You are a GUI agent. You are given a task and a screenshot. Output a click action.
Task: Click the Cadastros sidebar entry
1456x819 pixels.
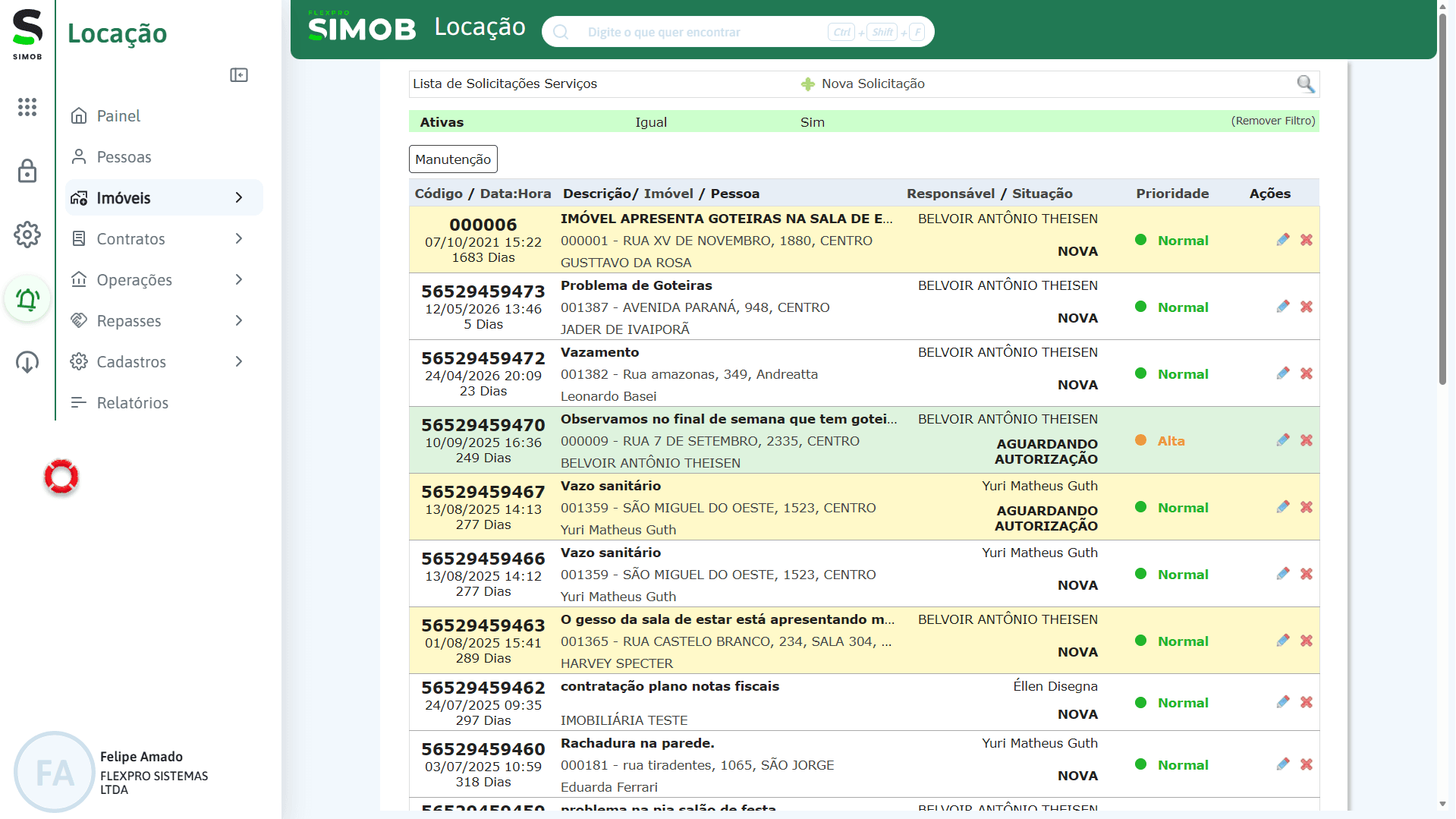pos(164,362)
